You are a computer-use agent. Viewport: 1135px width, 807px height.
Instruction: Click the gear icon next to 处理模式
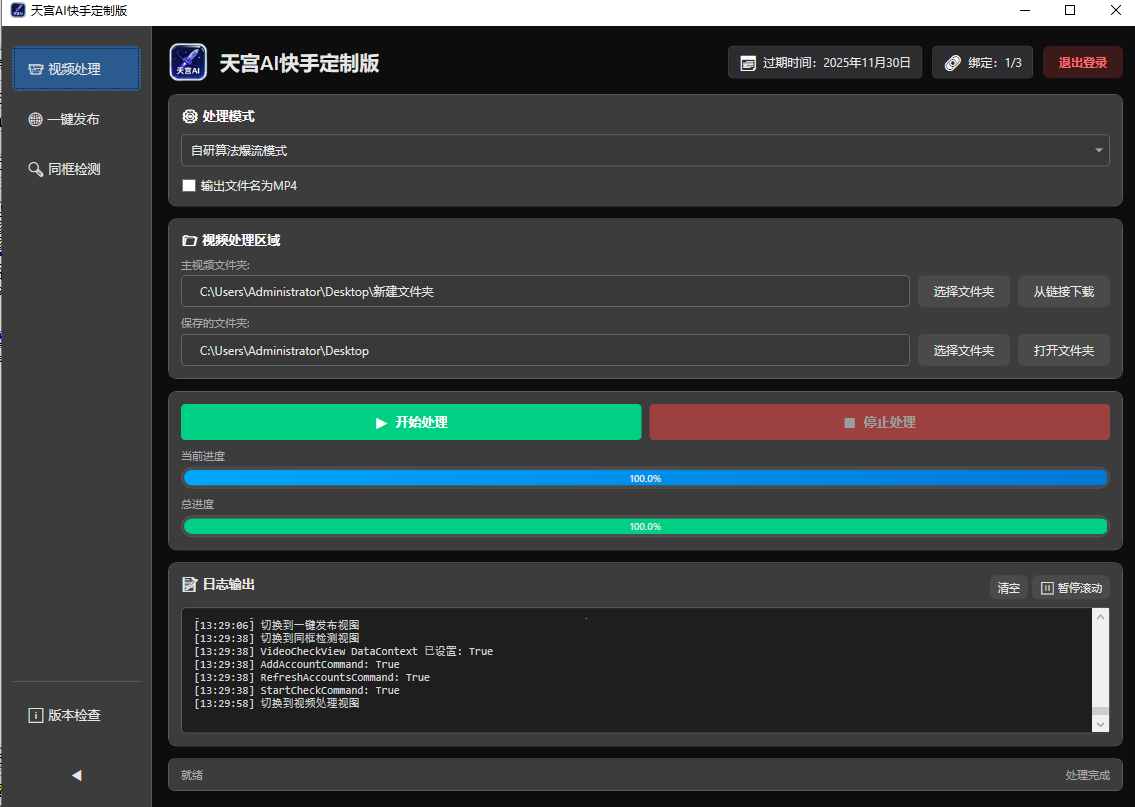pyautogui.click(x=189, y=117)
